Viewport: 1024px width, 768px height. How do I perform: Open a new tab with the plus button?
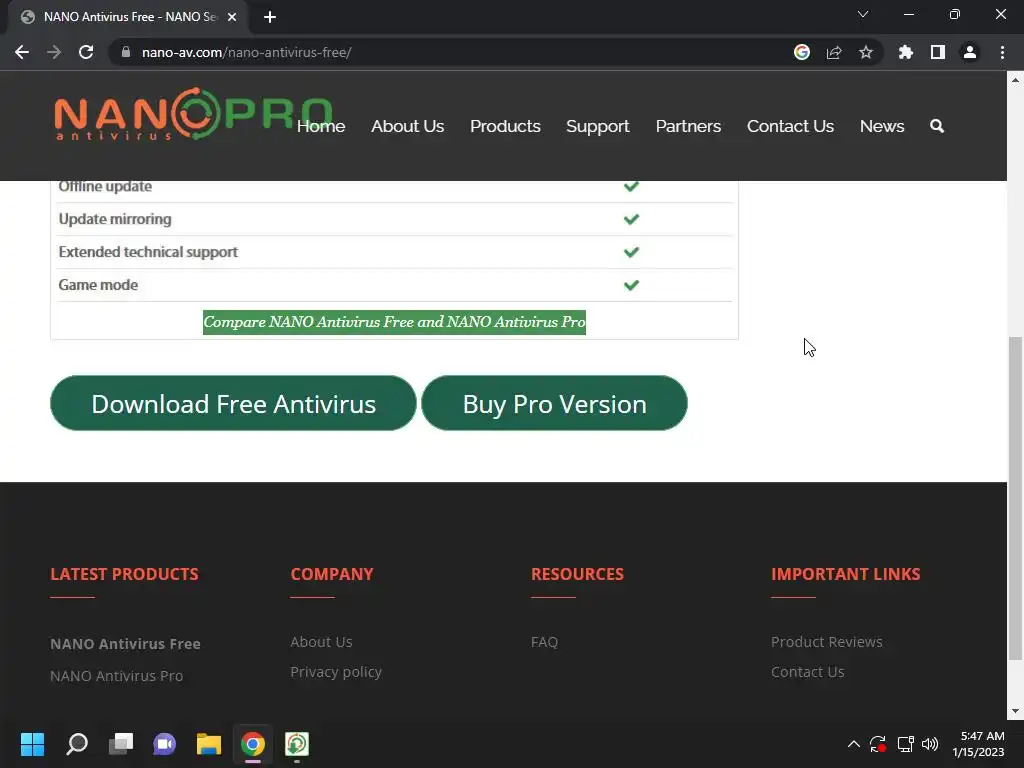pyautogui.click(x=270, y=17)
